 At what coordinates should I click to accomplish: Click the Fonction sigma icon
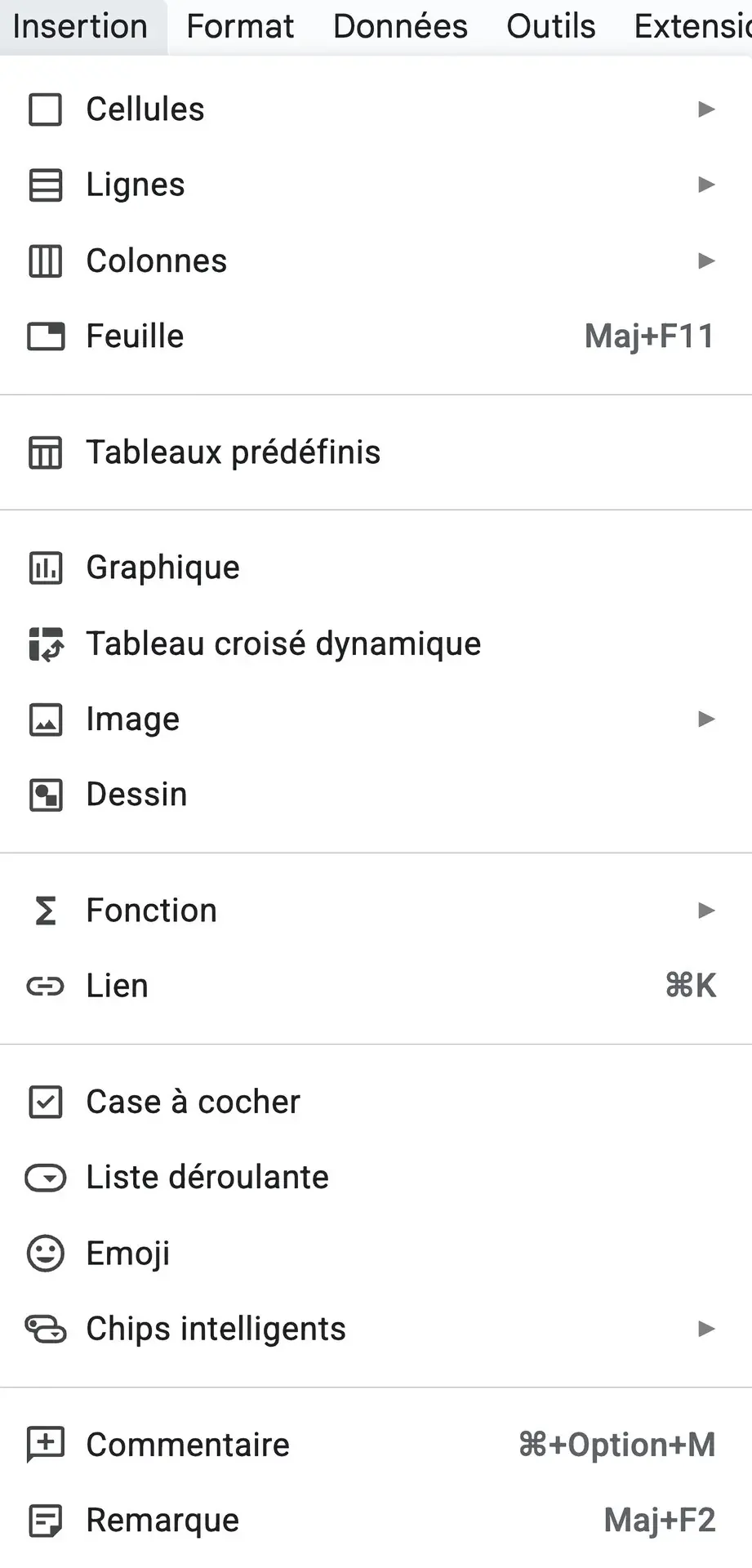click(46, 911)
